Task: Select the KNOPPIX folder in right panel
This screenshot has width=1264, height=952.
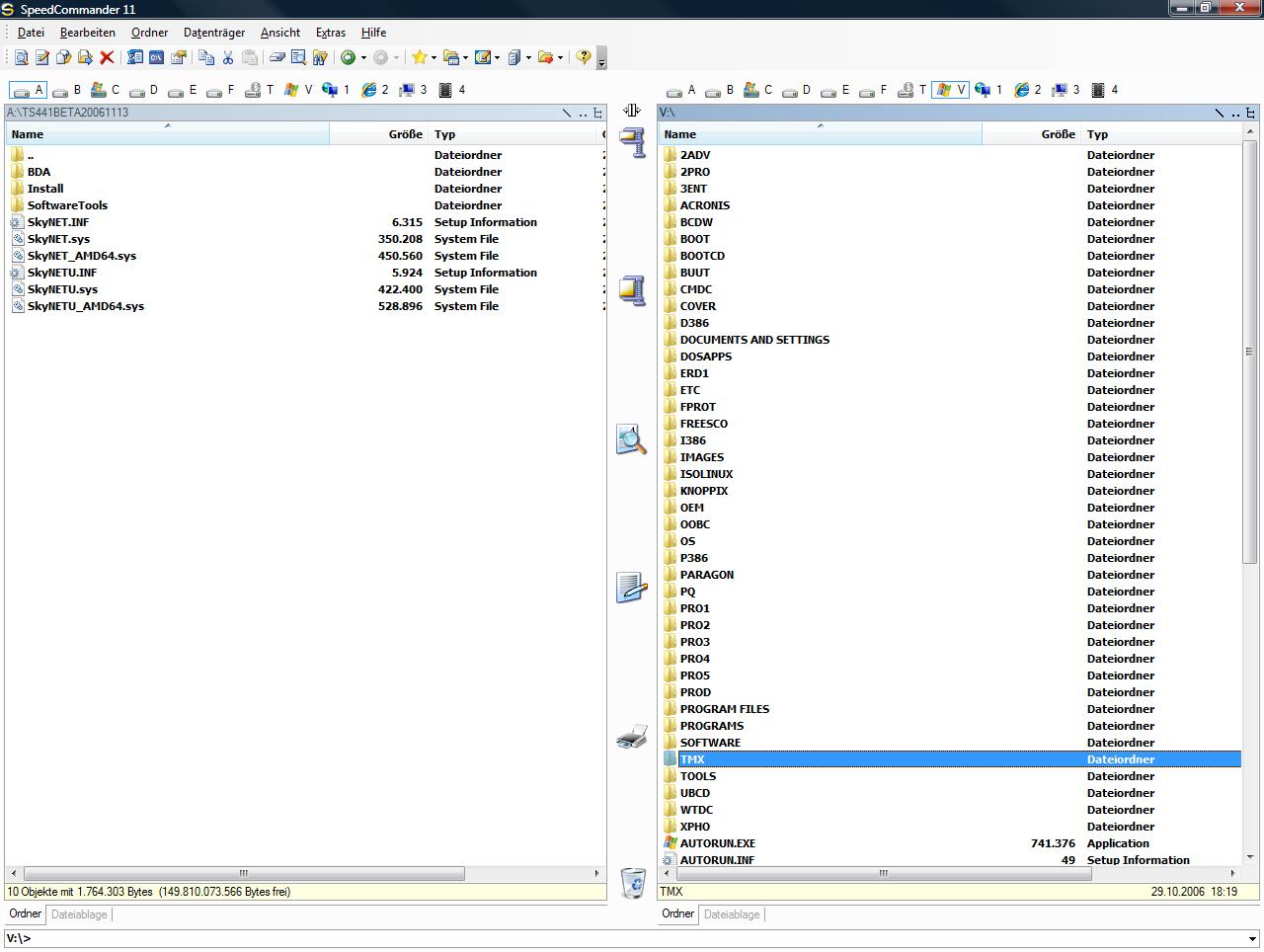Action: pyautogui.click(x=703, y=491)
